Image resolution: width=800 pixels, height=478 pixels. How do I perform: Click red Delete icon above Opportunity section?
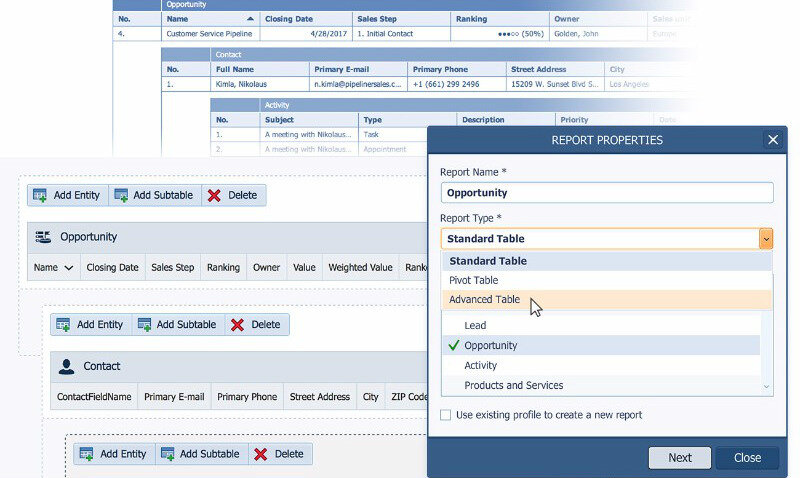point(214,195)
